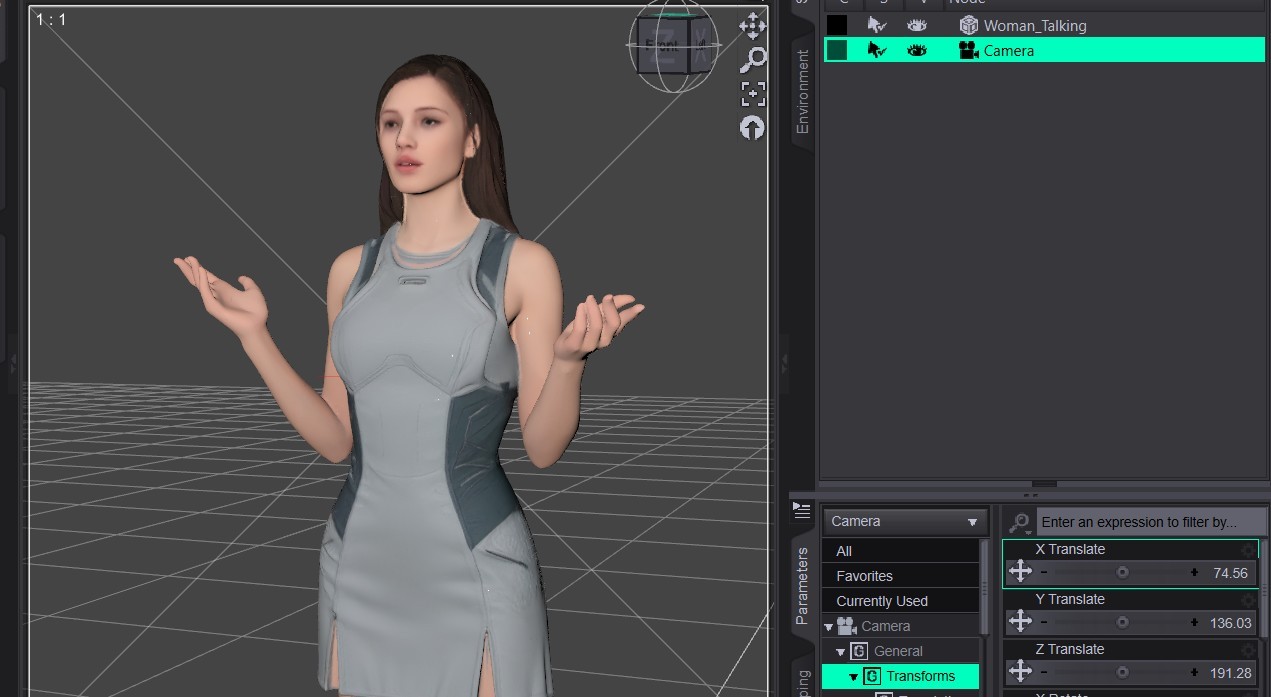This screenshot has width=1271, height=697.
Task: Open X Translate parameter settings gear
Action: pos(1248,550)
